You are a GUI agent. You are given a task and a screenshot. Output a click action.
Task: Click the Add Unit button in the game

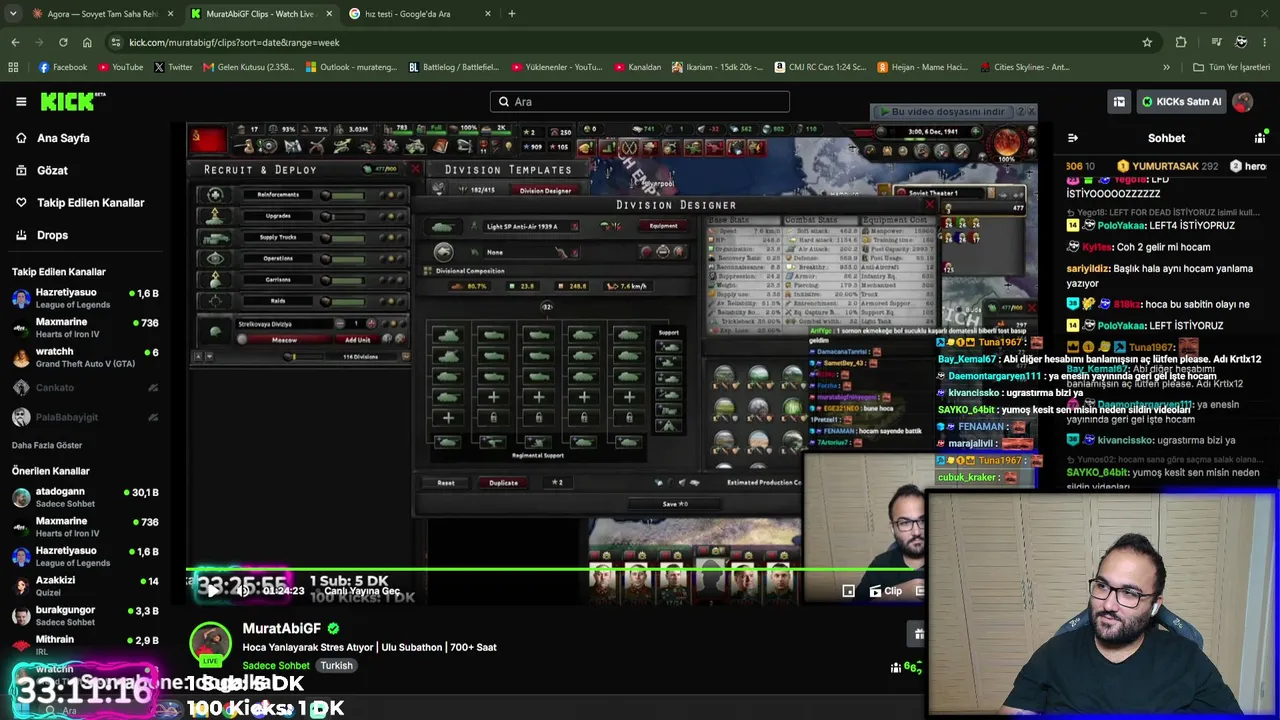[358, 340]
